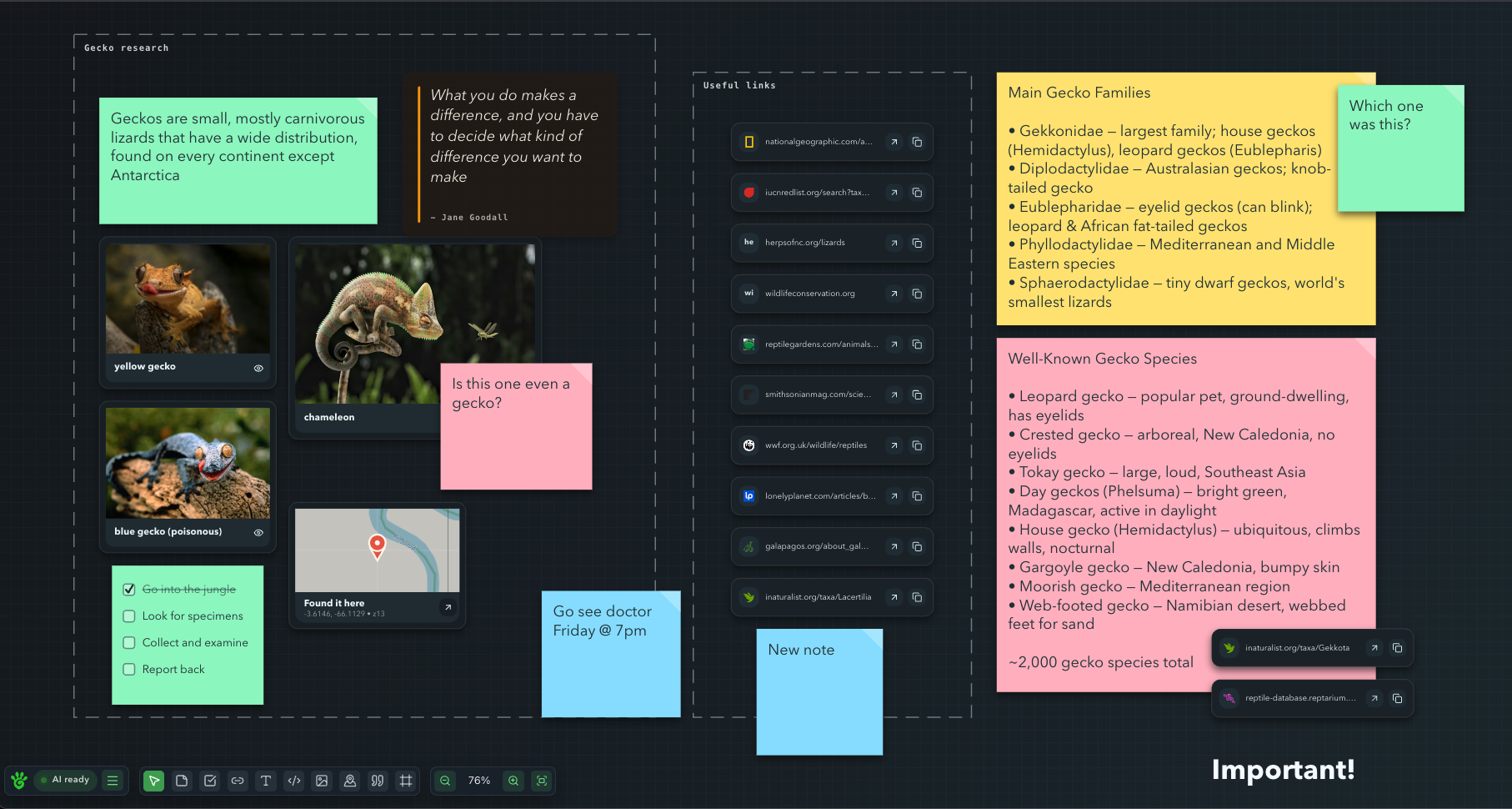
Task: Open the code snippet tool
Action: pyautogui.click(x=293, y=781)
